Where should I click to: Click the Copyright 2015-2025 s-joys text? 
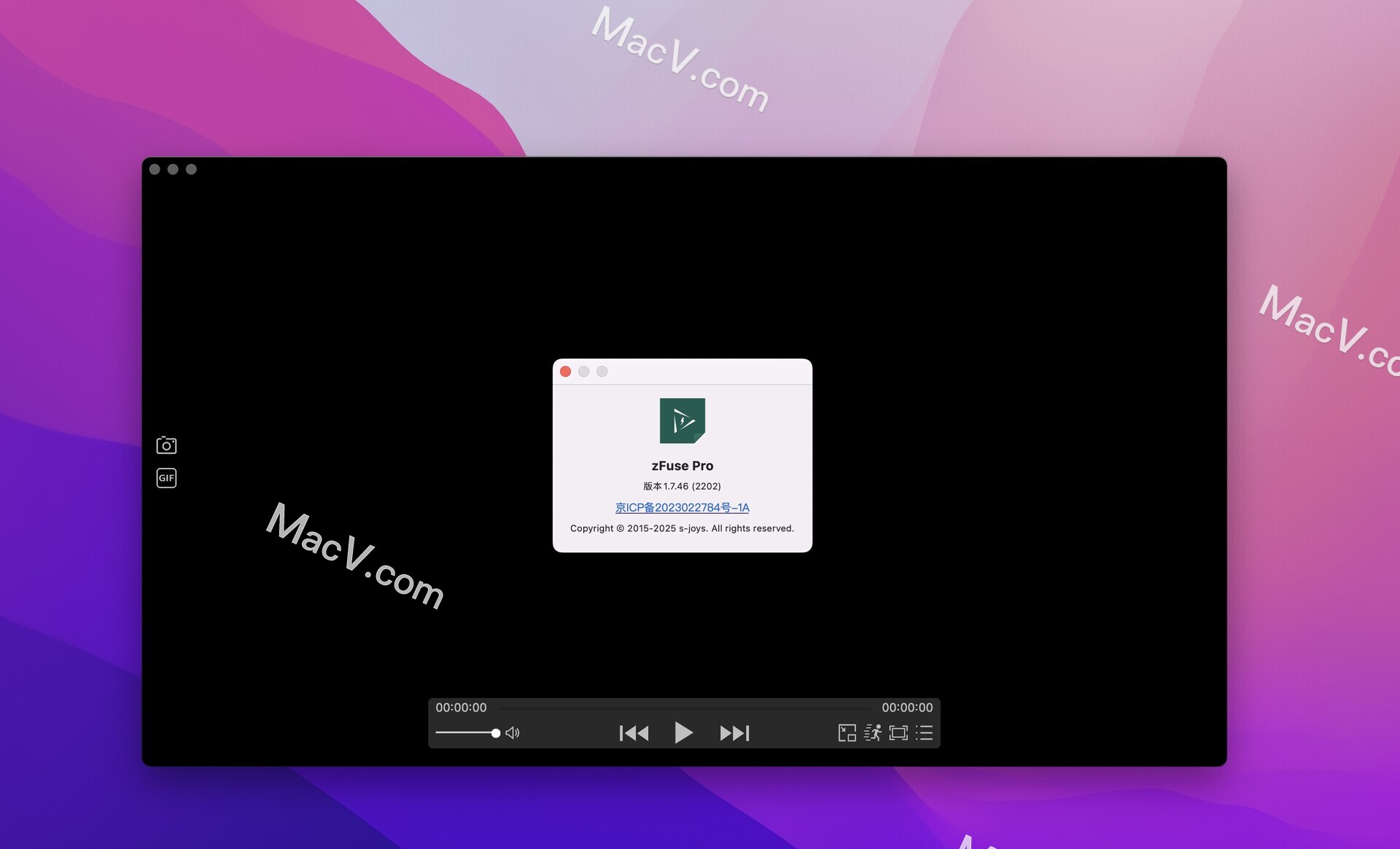682,528
